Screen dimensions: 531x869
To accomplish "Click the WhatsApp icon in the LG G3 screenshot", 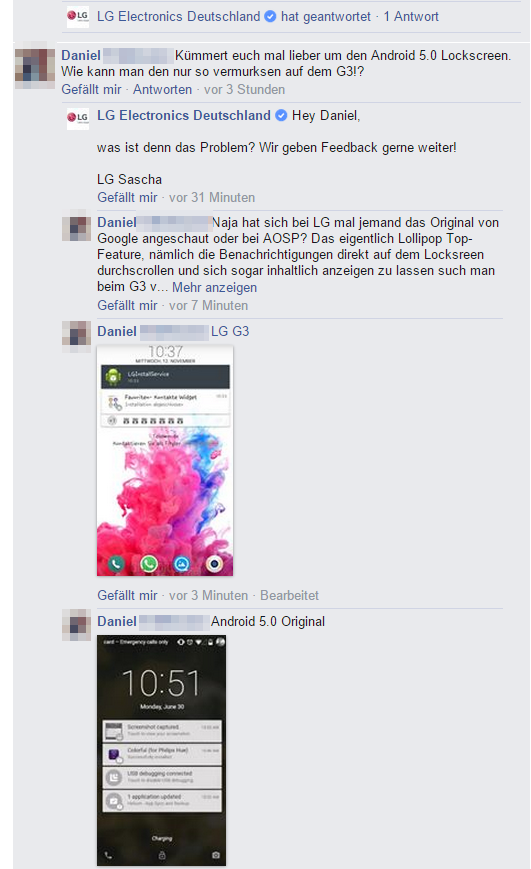I will (x=149, y=564).
